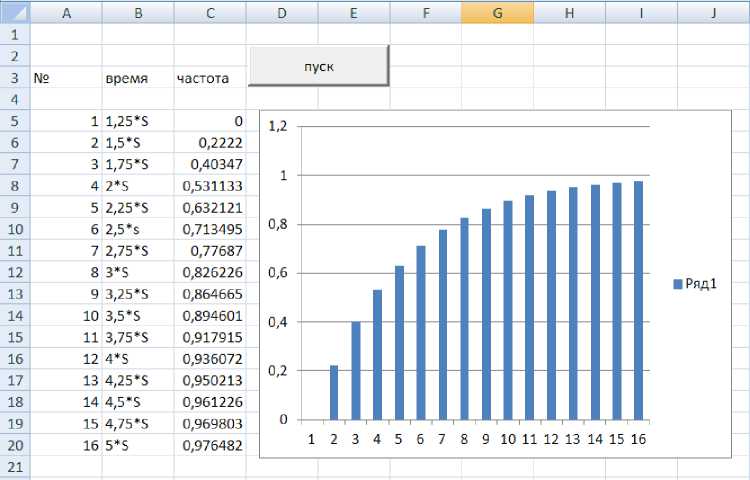This screenshot has height=480, width=750.
Task: Select column G header
Action: click(497, 12)
